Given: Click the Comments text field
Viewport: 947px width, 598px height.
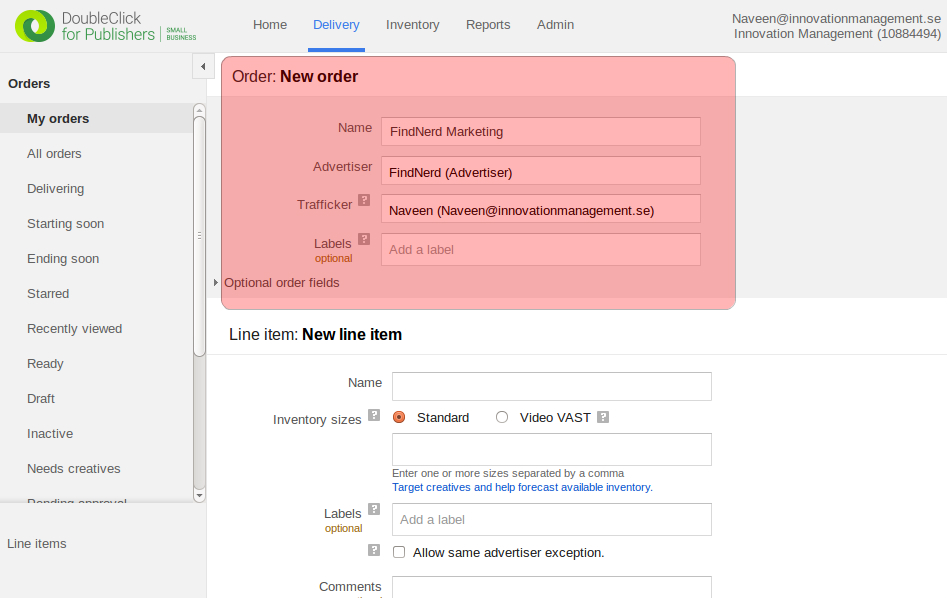Looking at the screenshot, I should (551, 587).
